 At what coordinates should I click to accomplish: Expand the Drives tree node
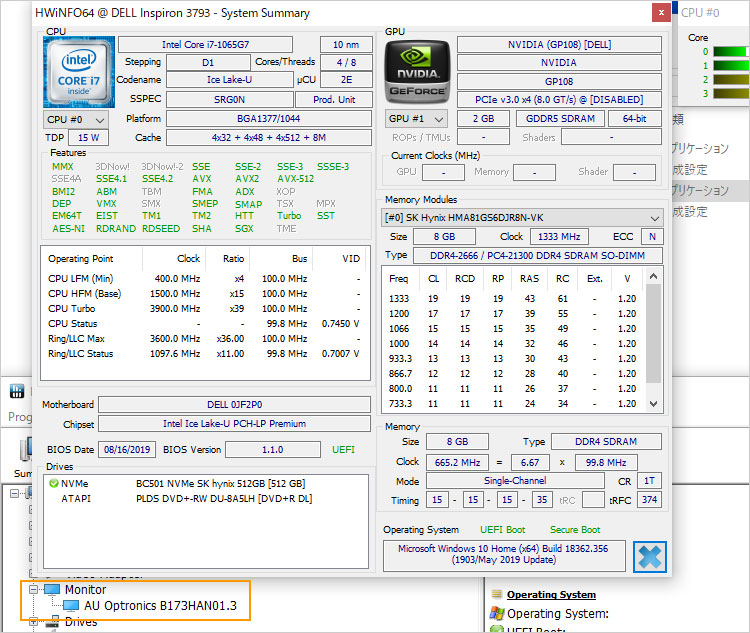click(33, 622)
